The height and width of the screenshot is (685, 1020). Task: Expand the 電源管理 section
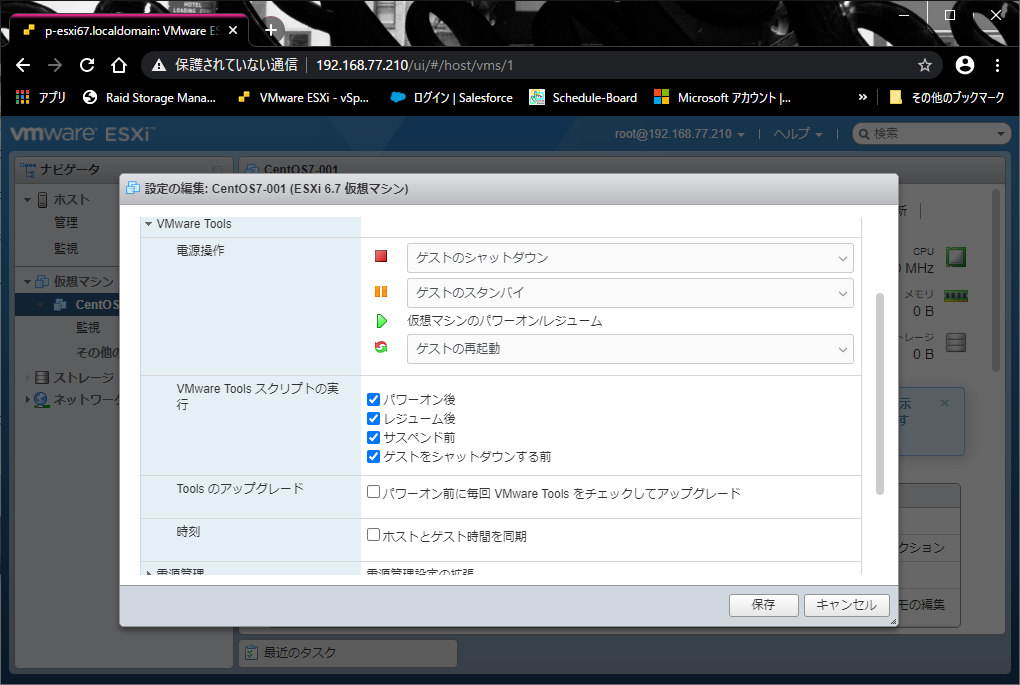pyautogui.click(x=149, y=572)
